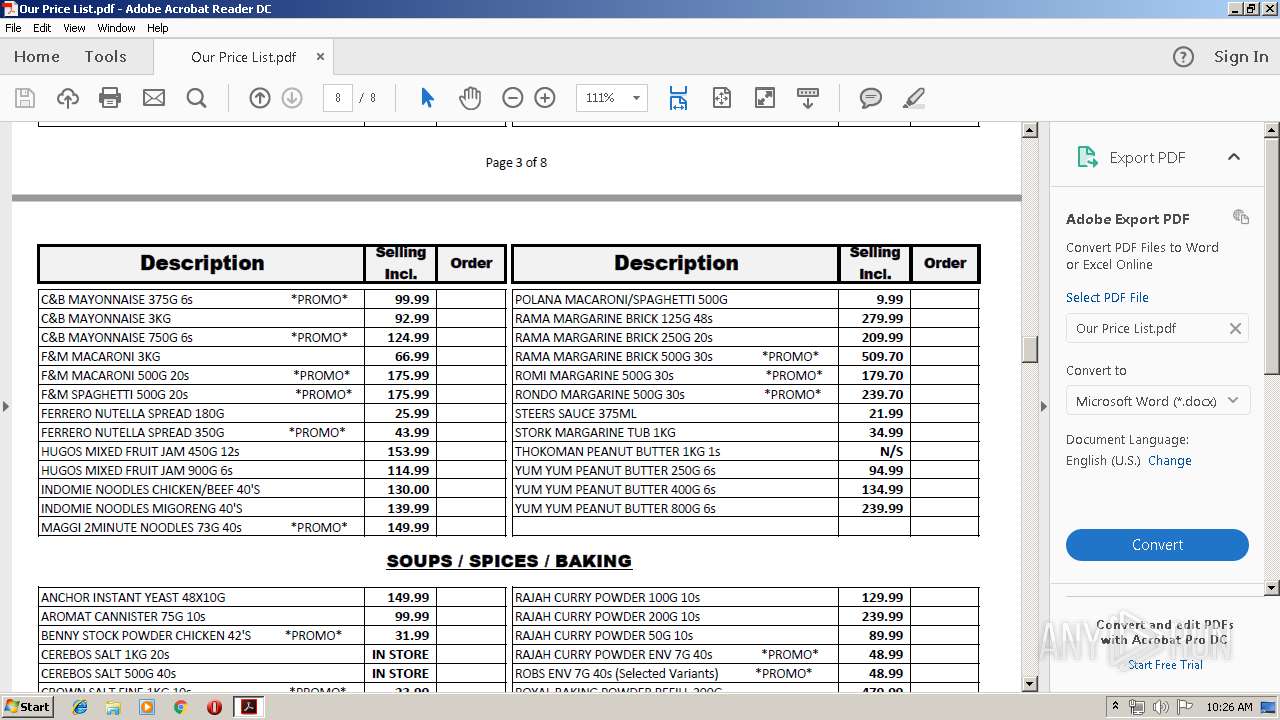
Task: Go to previous page arrow
Action: [x=260, y=98]
